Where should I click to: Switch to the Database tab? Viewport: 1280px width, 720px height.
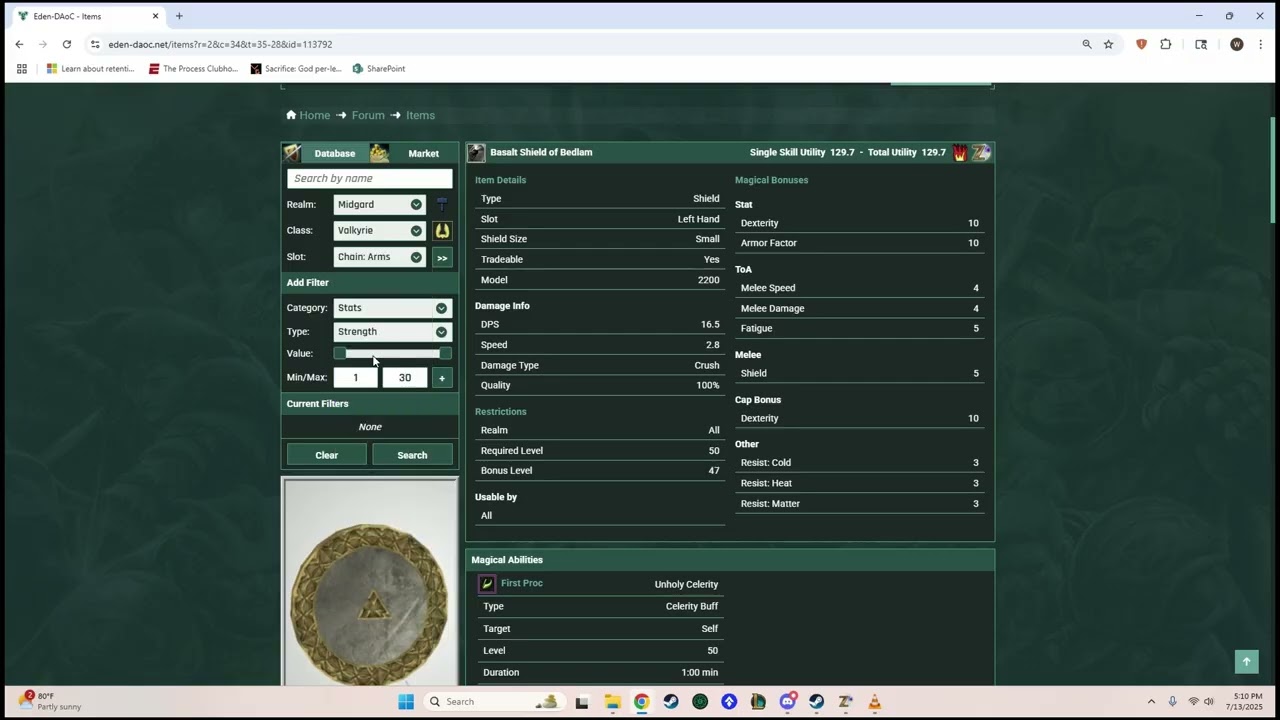coord(335,154)
